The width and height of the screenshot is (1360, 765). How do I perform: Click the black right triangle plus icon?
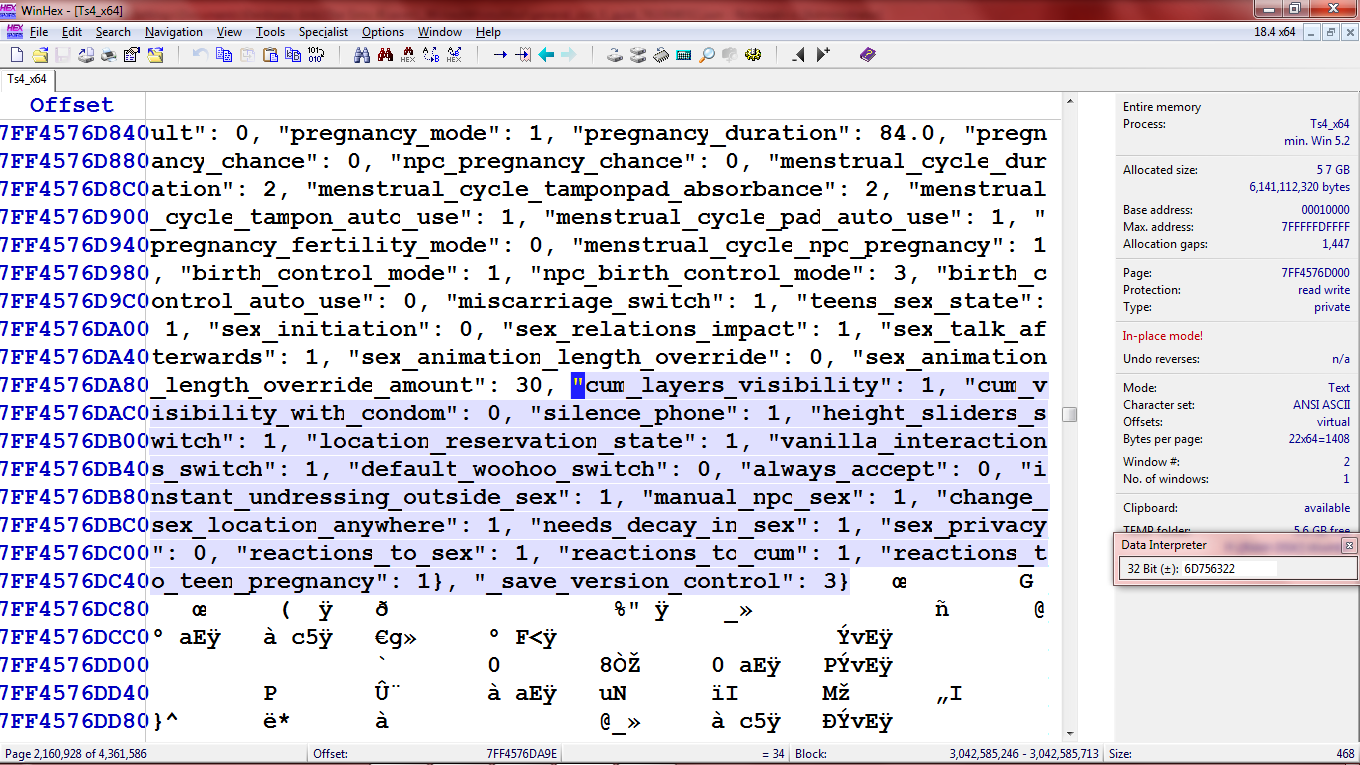coord(822,55)
